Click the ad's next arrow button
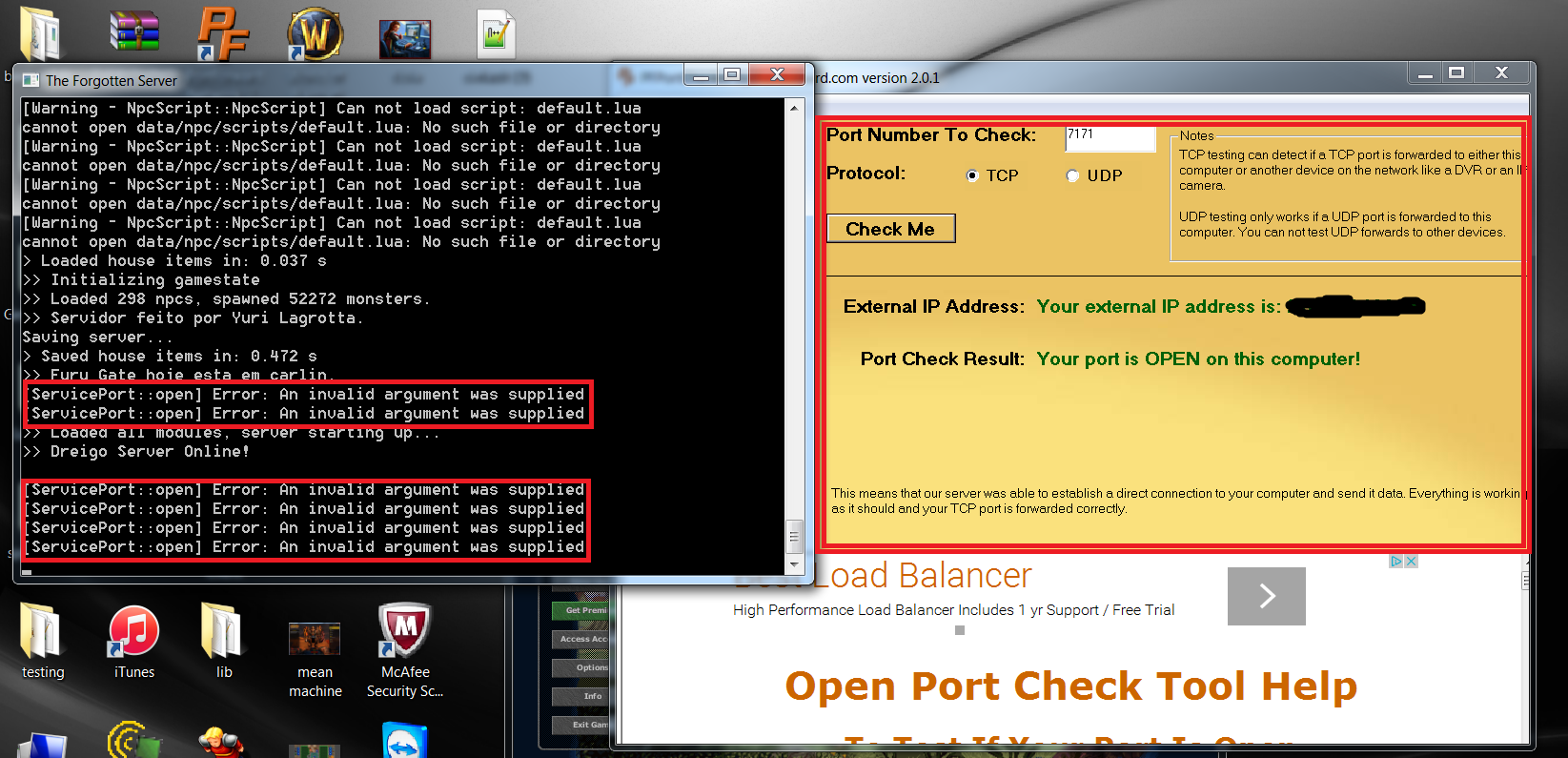The width and height of the screenshot is (1568, 758). click(1267, 596)
